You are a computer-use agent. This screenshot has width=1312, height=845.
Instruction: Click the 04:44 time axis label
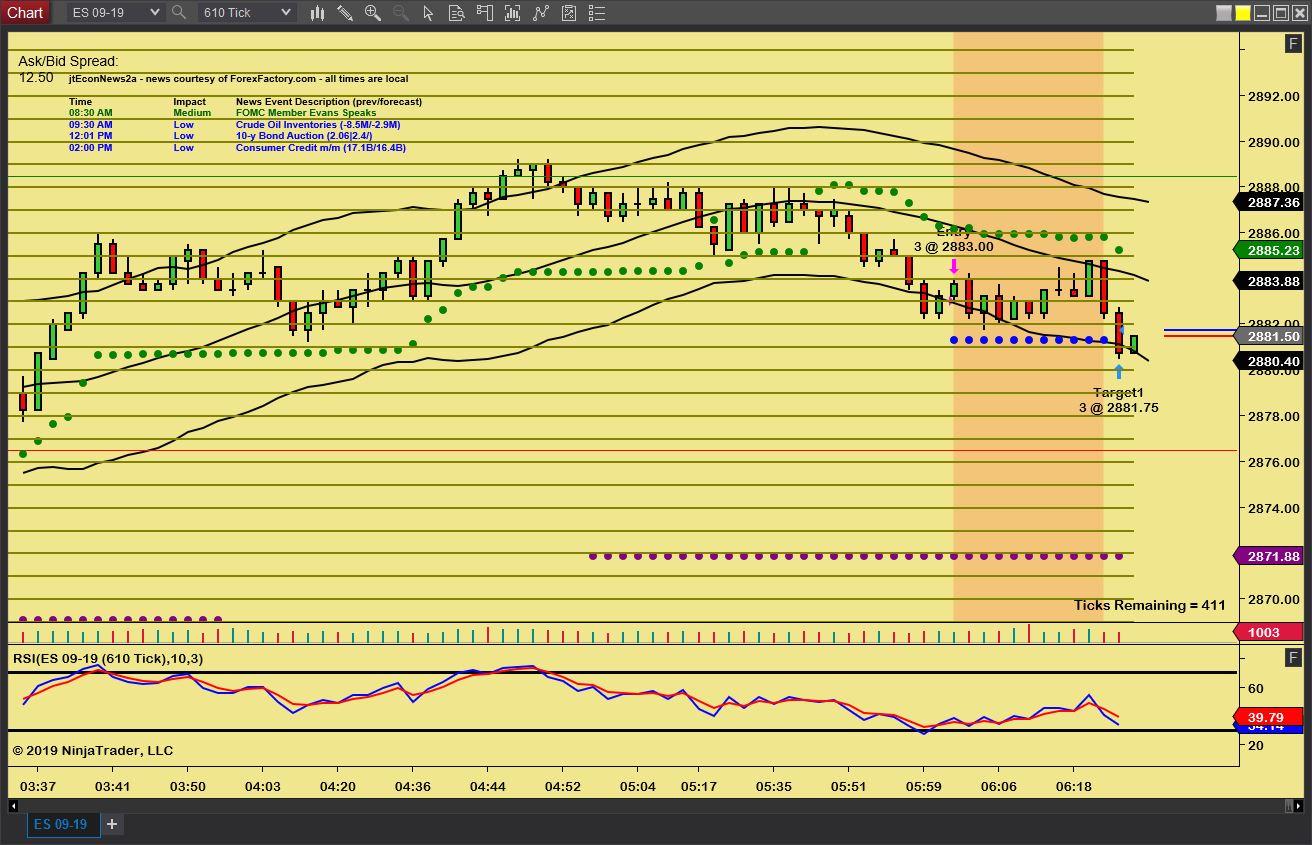pyautogui.click(x=488, y=787)
